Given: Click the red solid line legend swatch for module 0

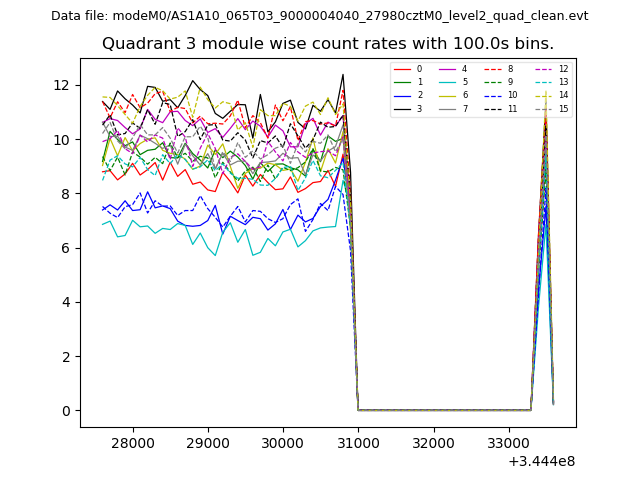Looking at the screenshot, I should click(x=404, y=69).
